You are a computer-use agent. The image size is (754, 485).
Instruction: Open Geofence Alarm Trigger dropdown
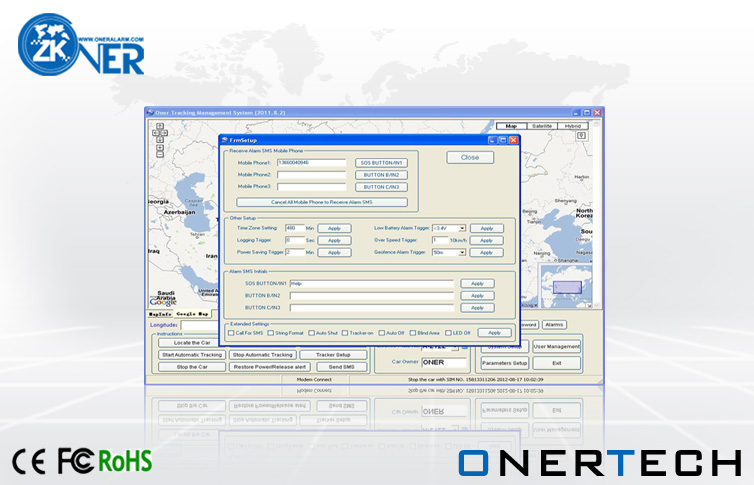(462, 252)
